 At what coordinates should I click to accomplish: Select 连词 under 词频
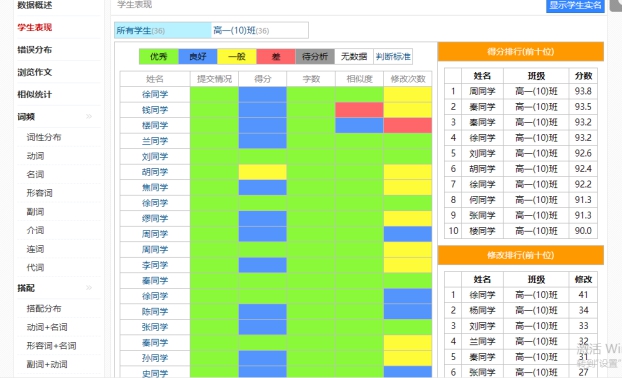[35, 249]
